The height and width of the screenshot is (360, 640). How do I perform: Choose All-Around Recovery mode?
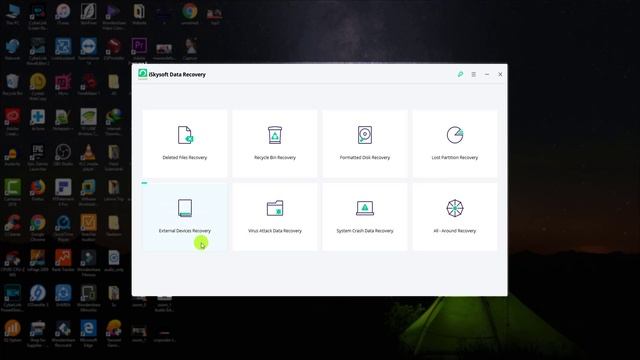tap(455, 217)
